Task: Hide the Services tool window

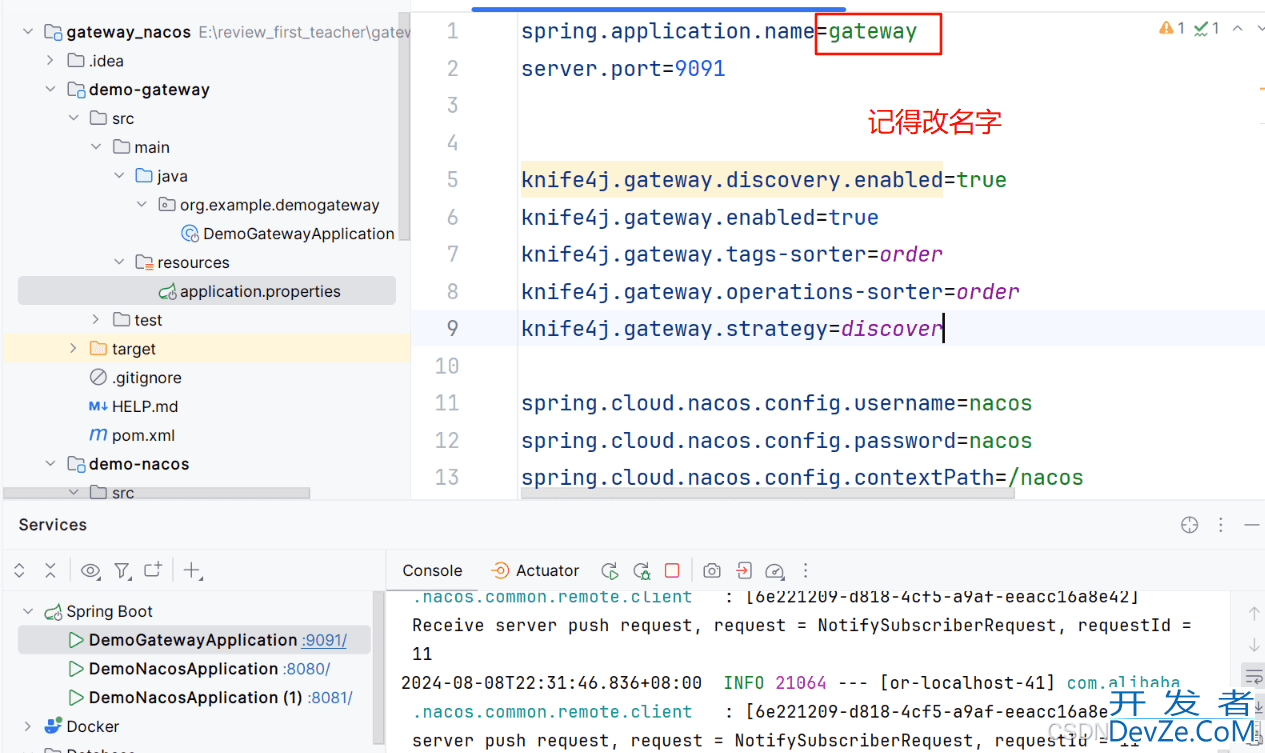Action: point(1252,525)
